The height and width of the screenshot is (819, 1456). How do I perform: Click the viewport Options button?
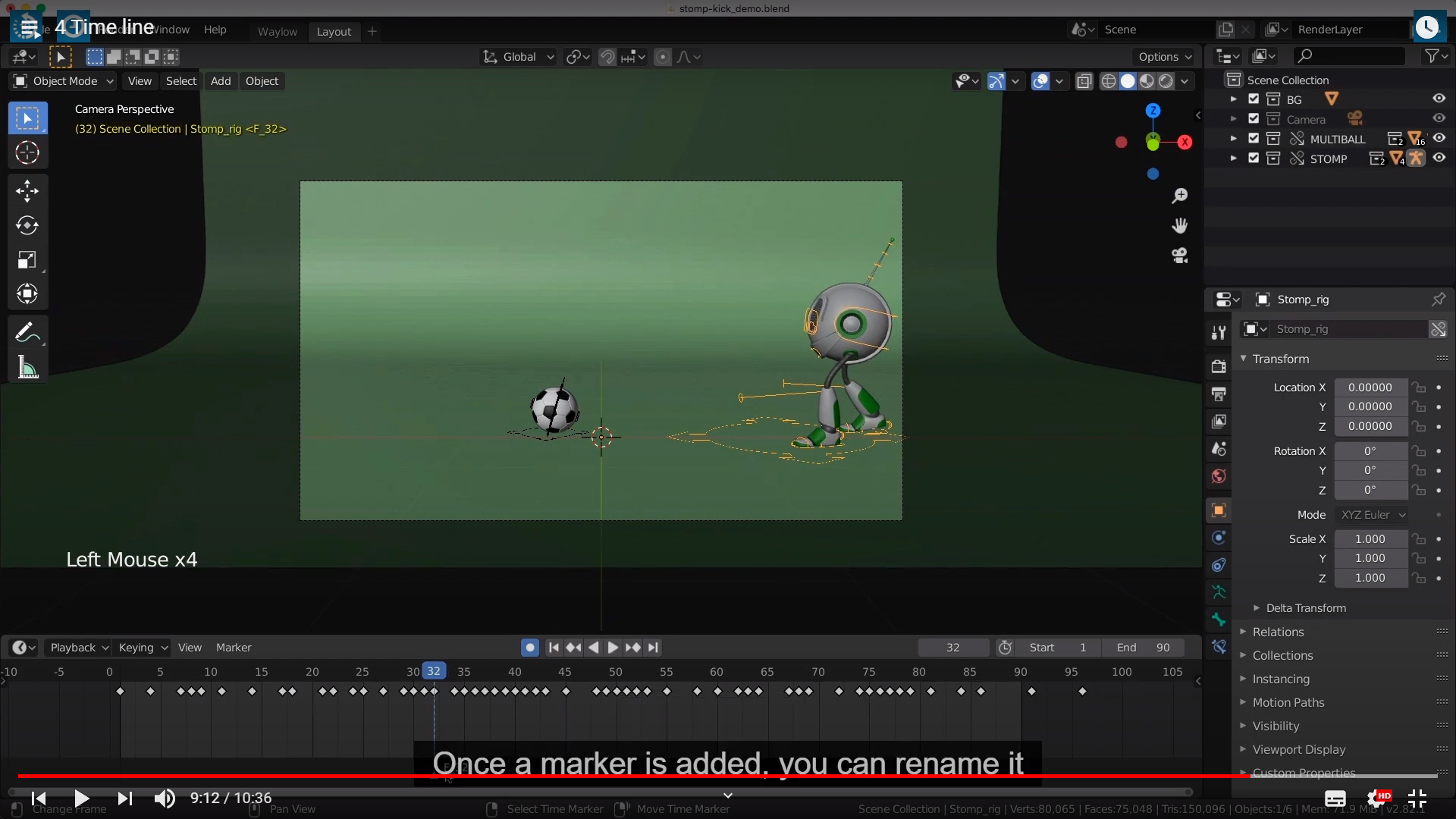tap(1164, 57)
